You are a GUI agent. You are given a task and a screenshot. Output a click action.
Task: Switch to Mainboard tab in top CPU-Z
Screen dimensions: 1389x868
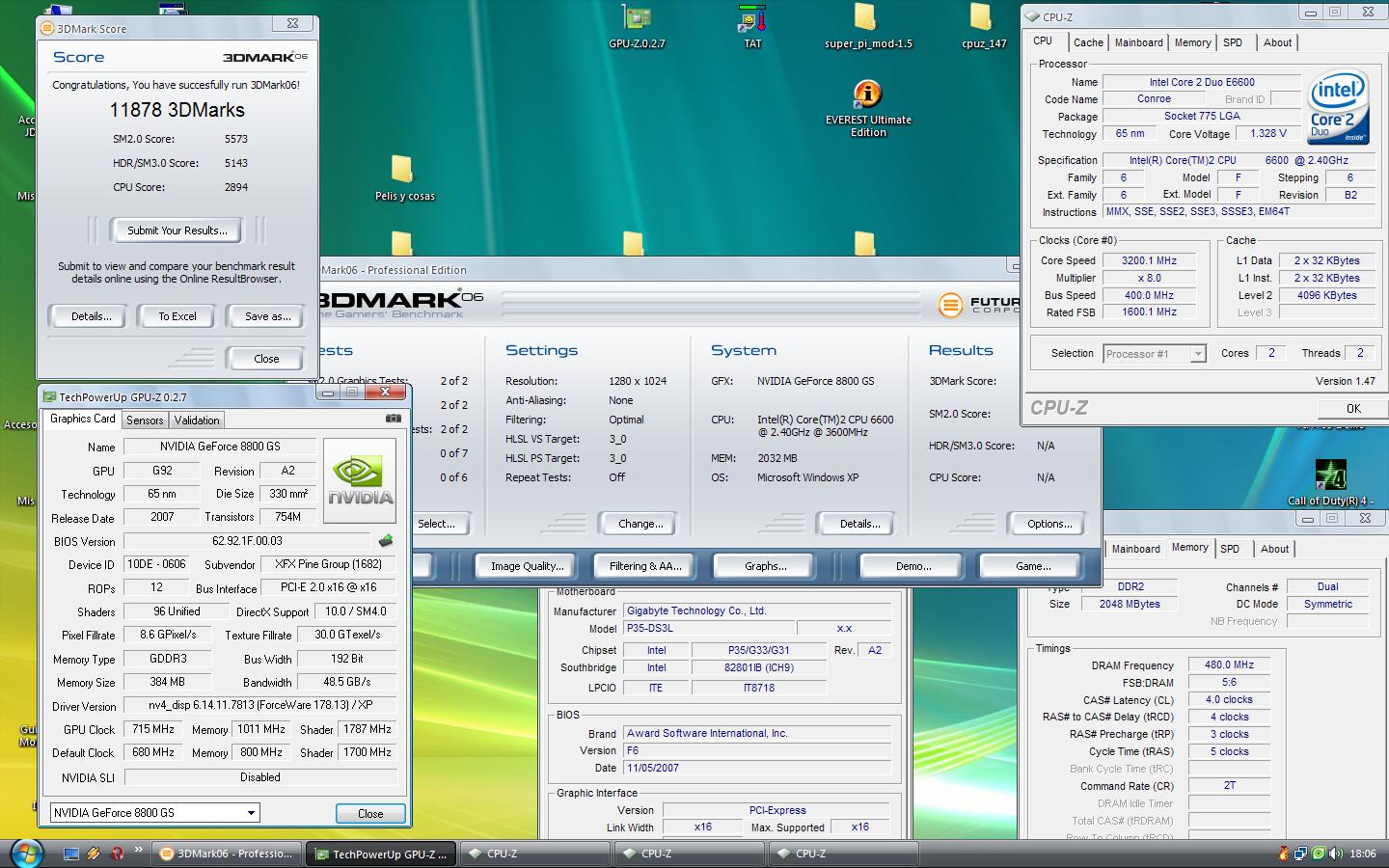pos(1139,42)
